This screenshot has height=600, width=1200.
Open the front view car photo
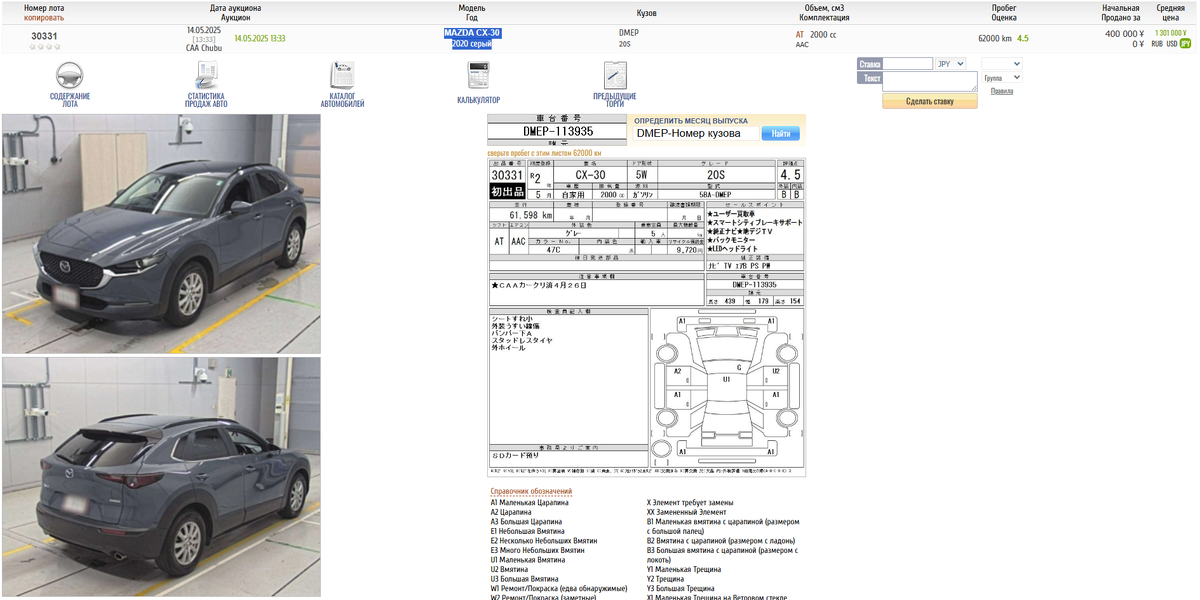pos(161,233)
